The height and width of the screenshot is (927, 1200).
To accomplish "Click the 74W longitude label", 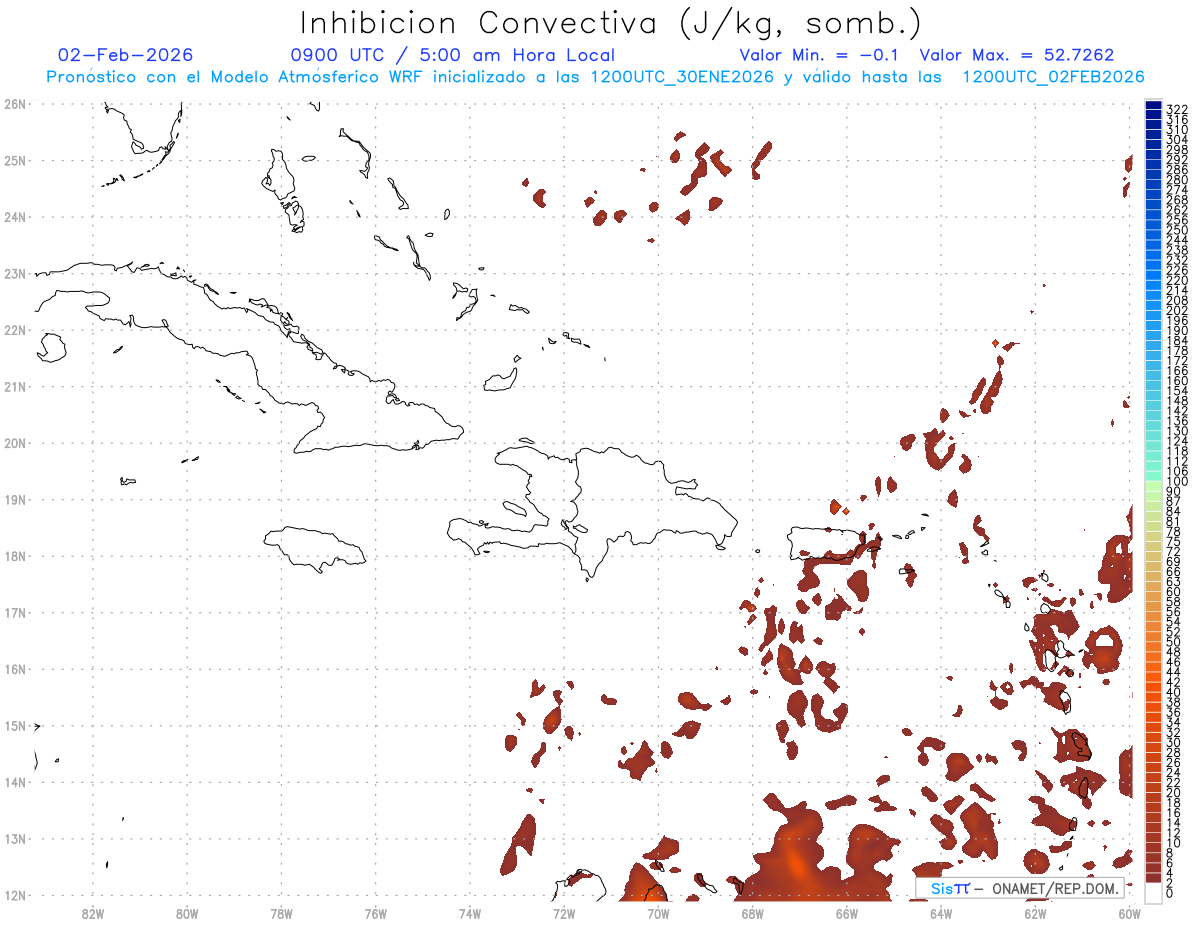I will click(x=469, y=913).
